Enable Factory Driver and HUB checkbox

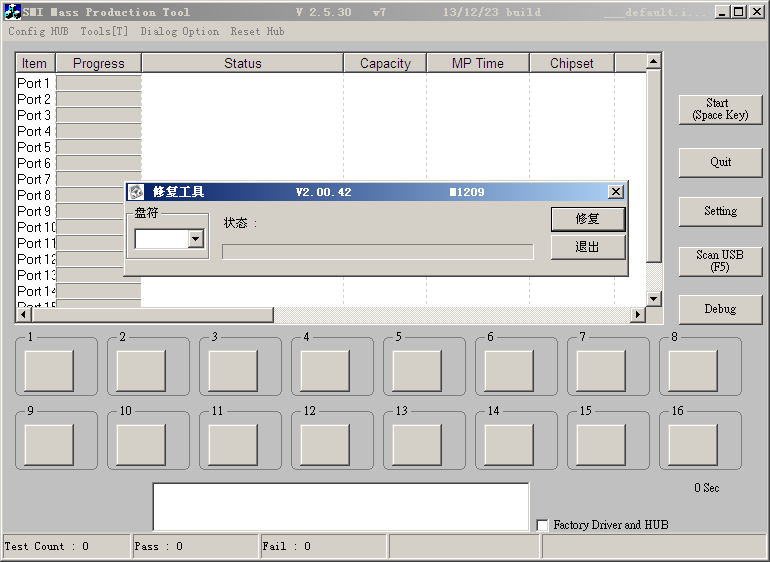542,525
